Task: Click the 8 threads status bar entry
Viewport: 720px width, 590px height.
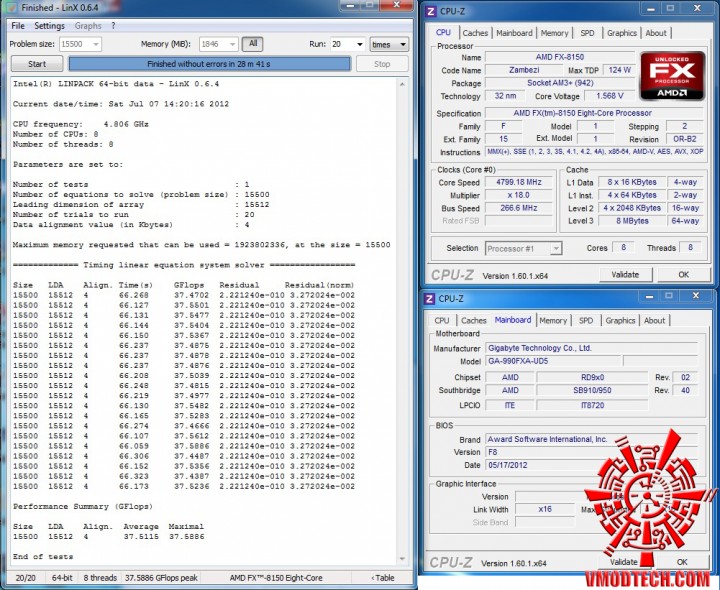Action: 100,578
